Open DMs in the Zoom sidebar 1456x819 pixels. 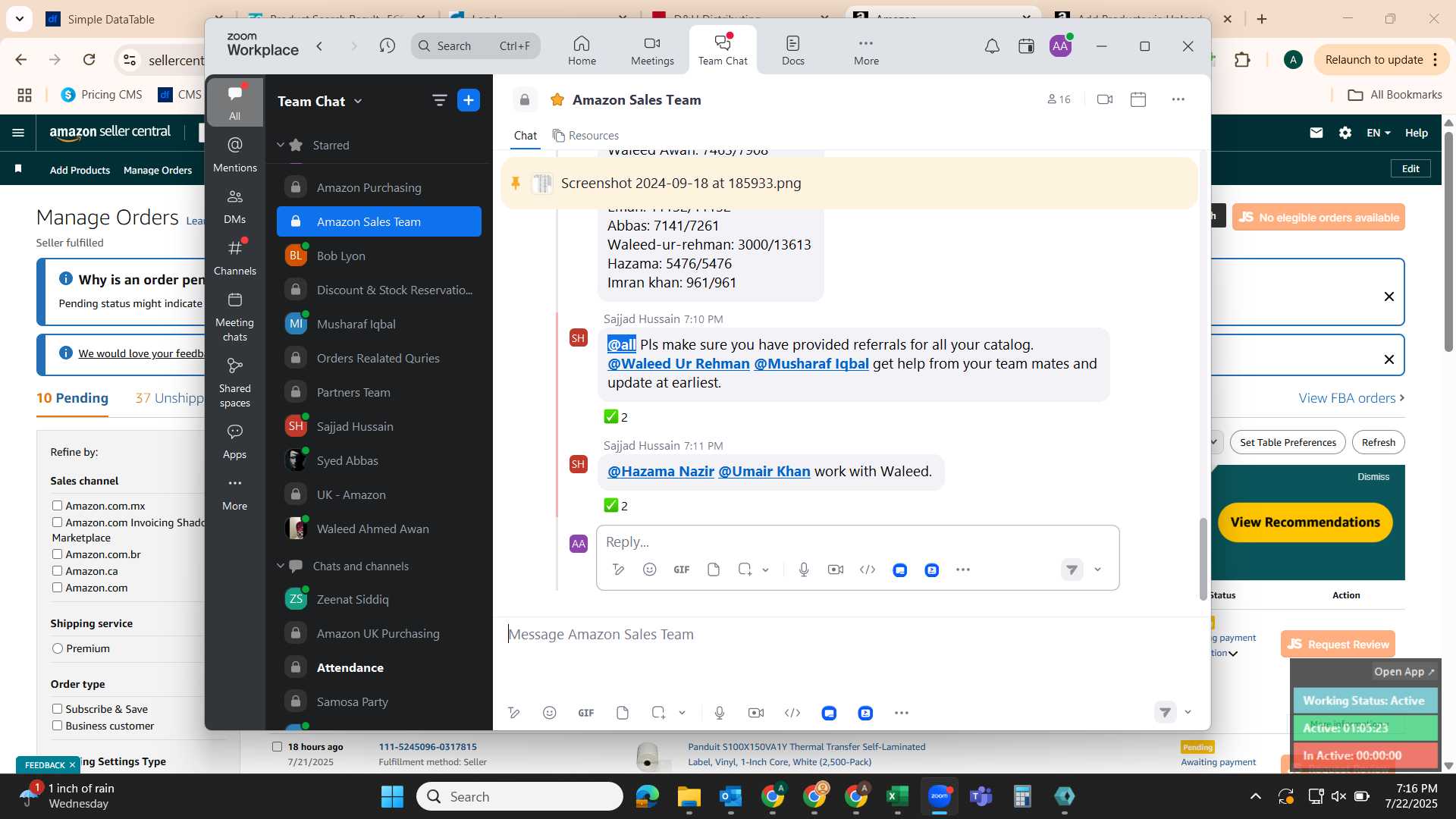pos(234,206)
